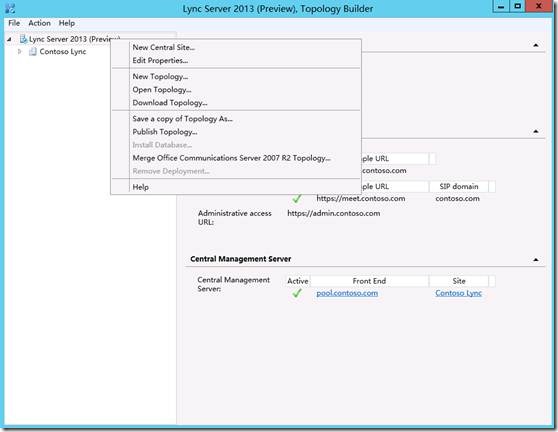The width and height of the screenshot is (558, 432).
Task: Click green checkmark beside pool.contoso.com
Action: click(297, 293)
